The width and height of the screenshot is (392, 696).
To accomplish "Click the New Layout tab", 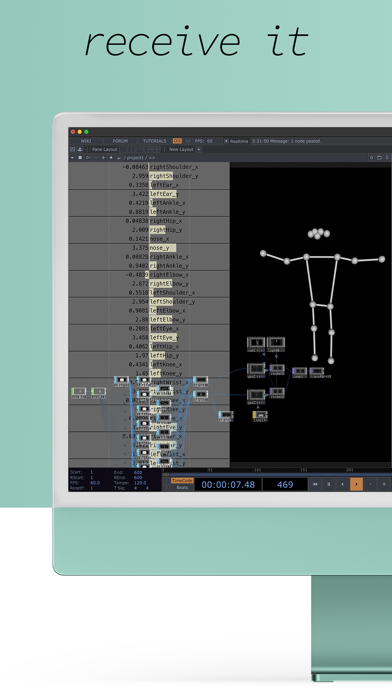I will [x=181, y=150].
